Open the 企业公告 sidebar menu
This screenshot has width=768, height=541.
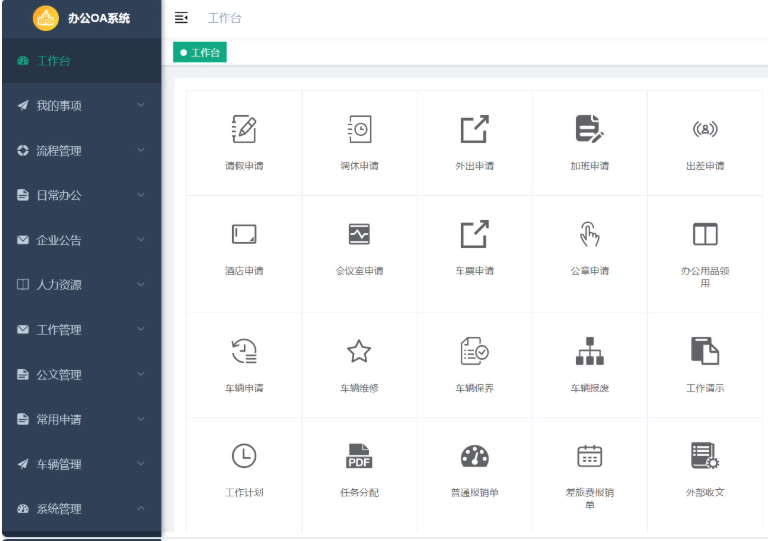tap(81, 240)
